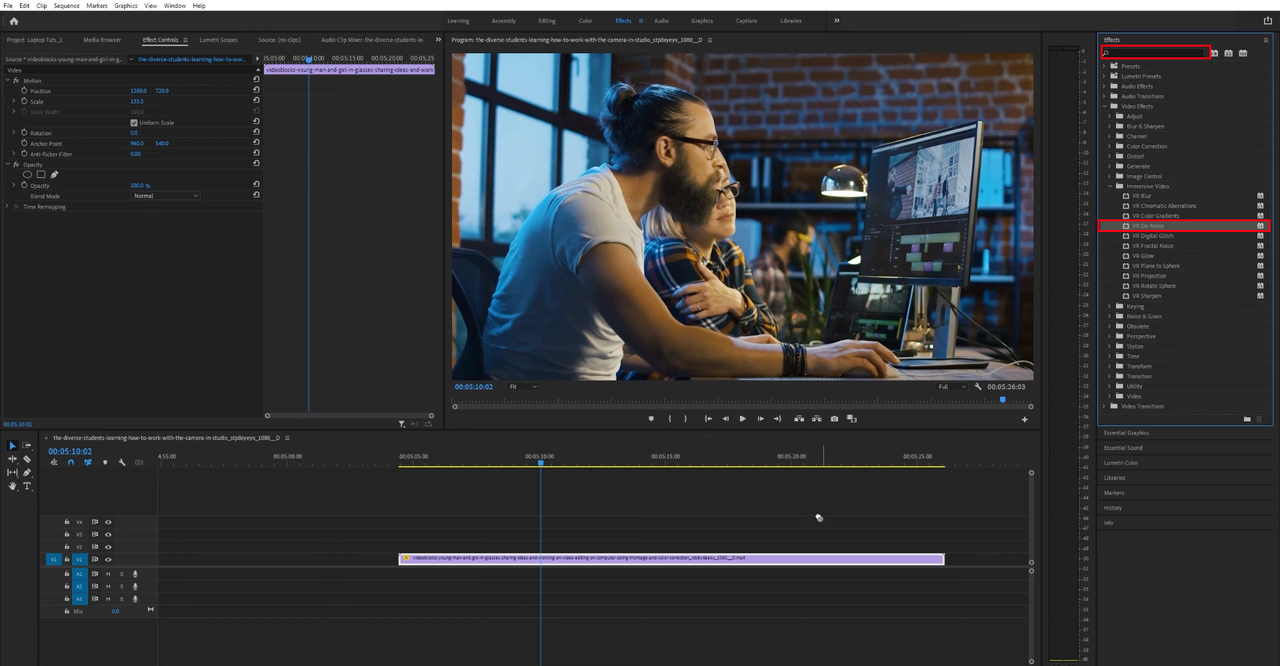Toggle Uniform Scale checkbox
Image resolution: width=1280 pixels, height=666 pixels.
[x=134, y=122]
